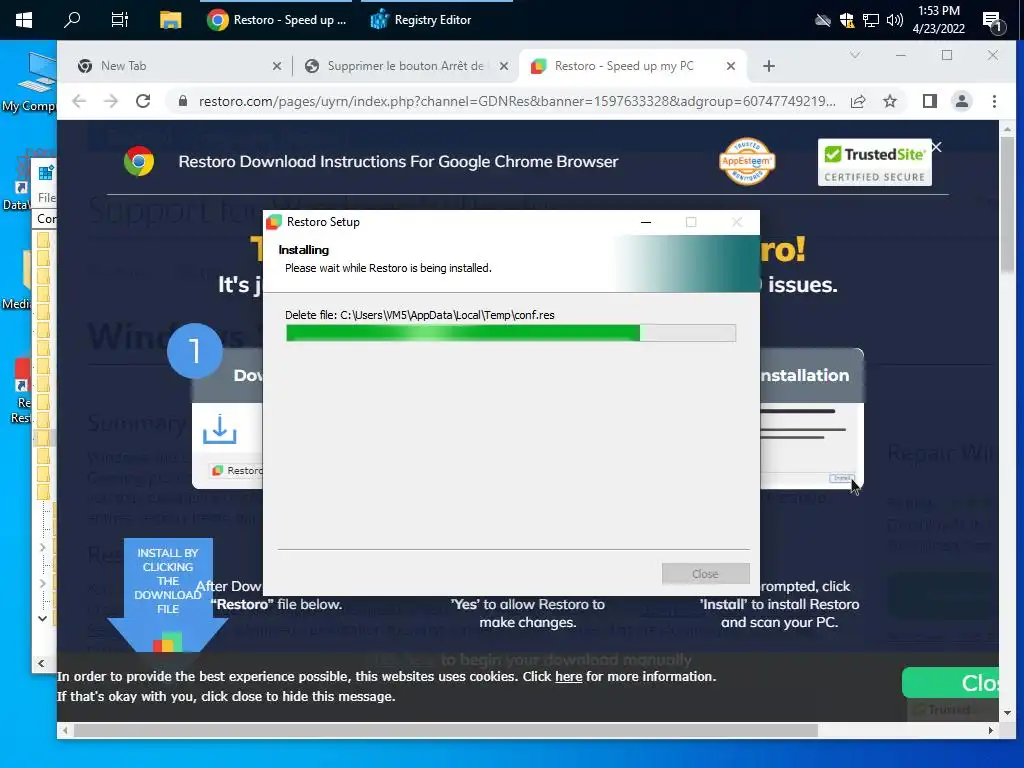
Task: Open the Windows Security tray icon
Action: click(x=847, y=20)
